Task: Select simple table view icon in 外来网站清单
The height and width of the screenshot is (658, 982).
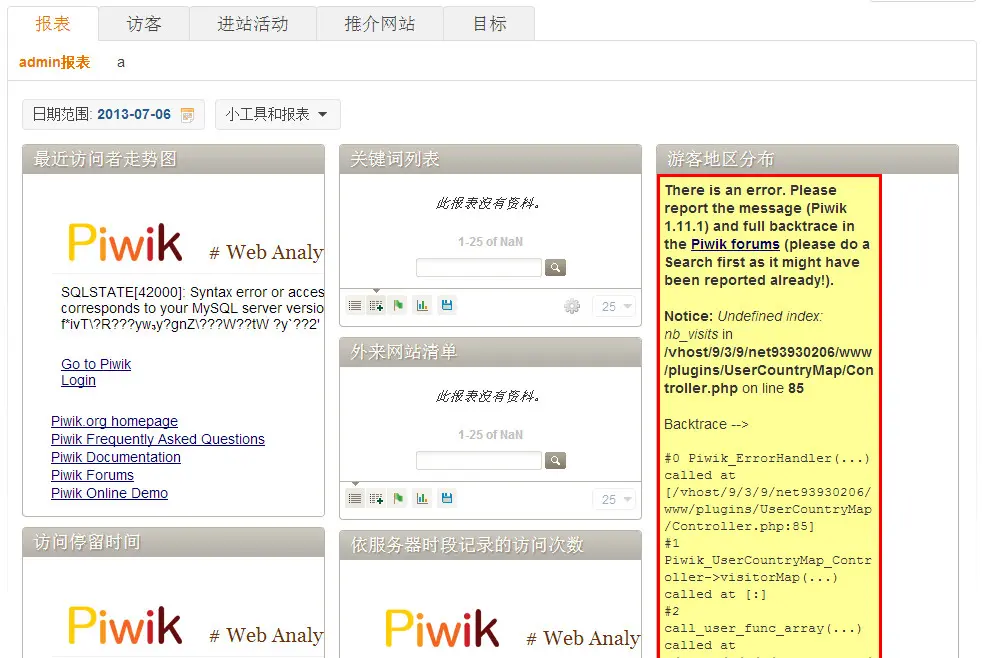Action: (355, 498)
